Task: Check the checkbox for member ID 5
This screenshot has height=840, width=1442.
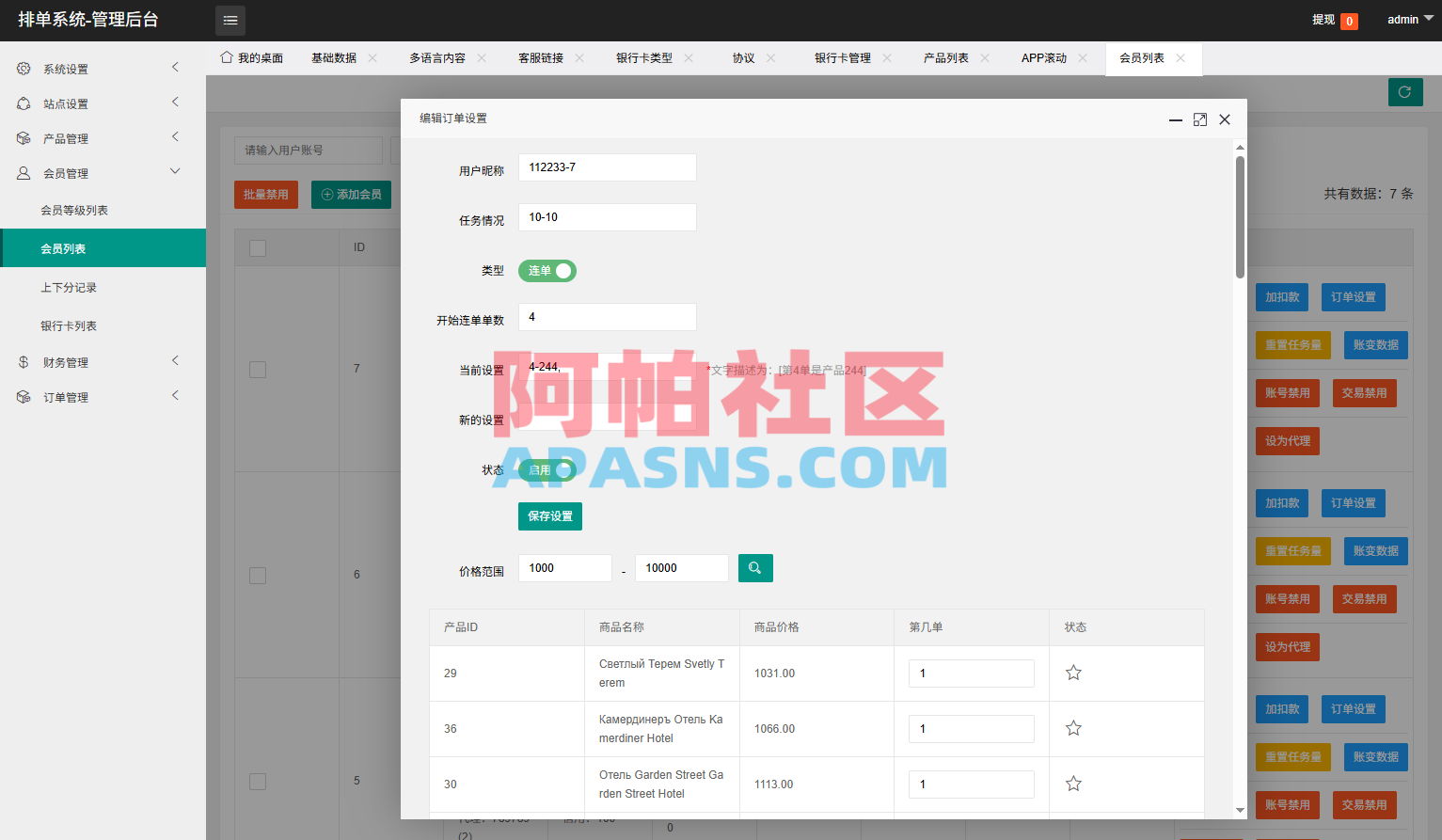Action: point(258,782)
